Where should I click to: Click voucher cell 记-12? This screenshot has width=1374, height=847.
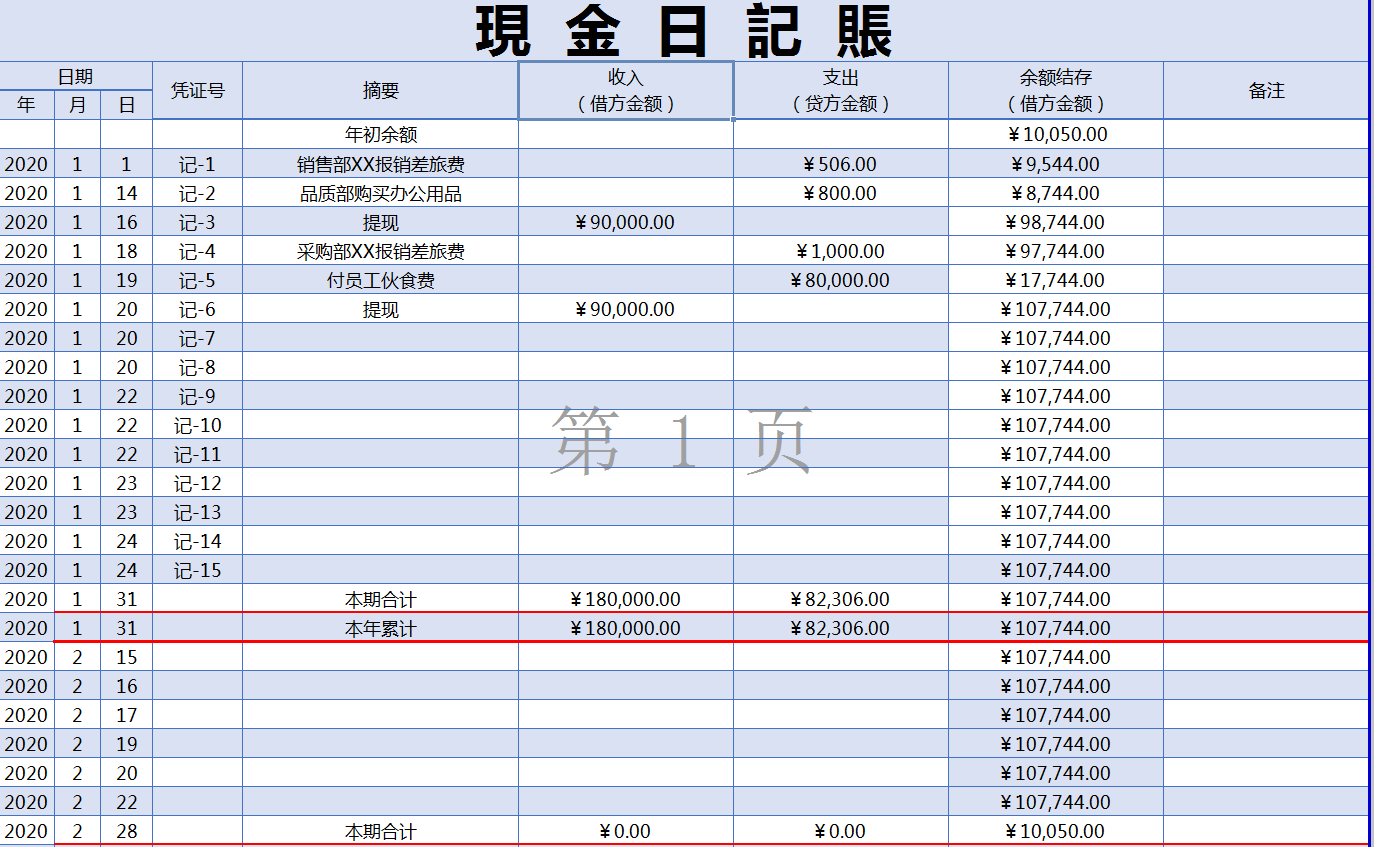tap(198, 483)
